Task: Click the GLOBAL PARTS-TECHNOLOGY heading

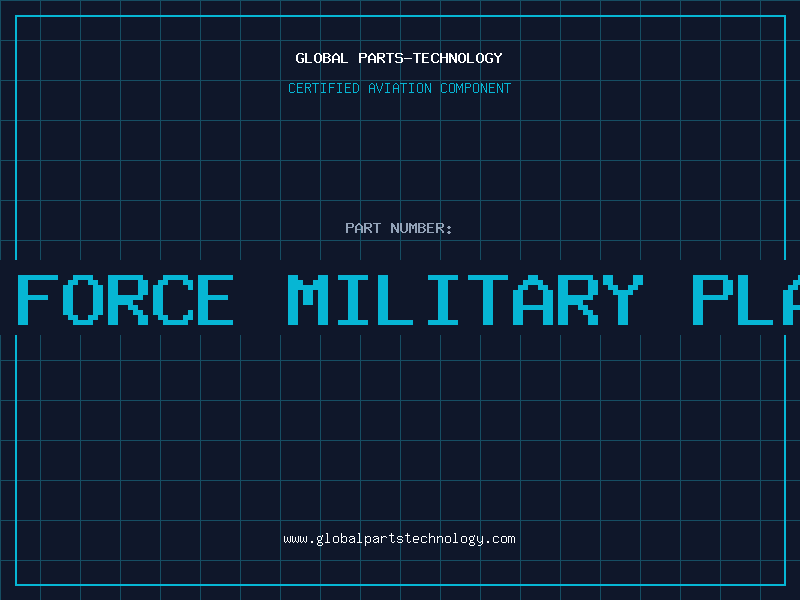Action: tap(399, 59)
